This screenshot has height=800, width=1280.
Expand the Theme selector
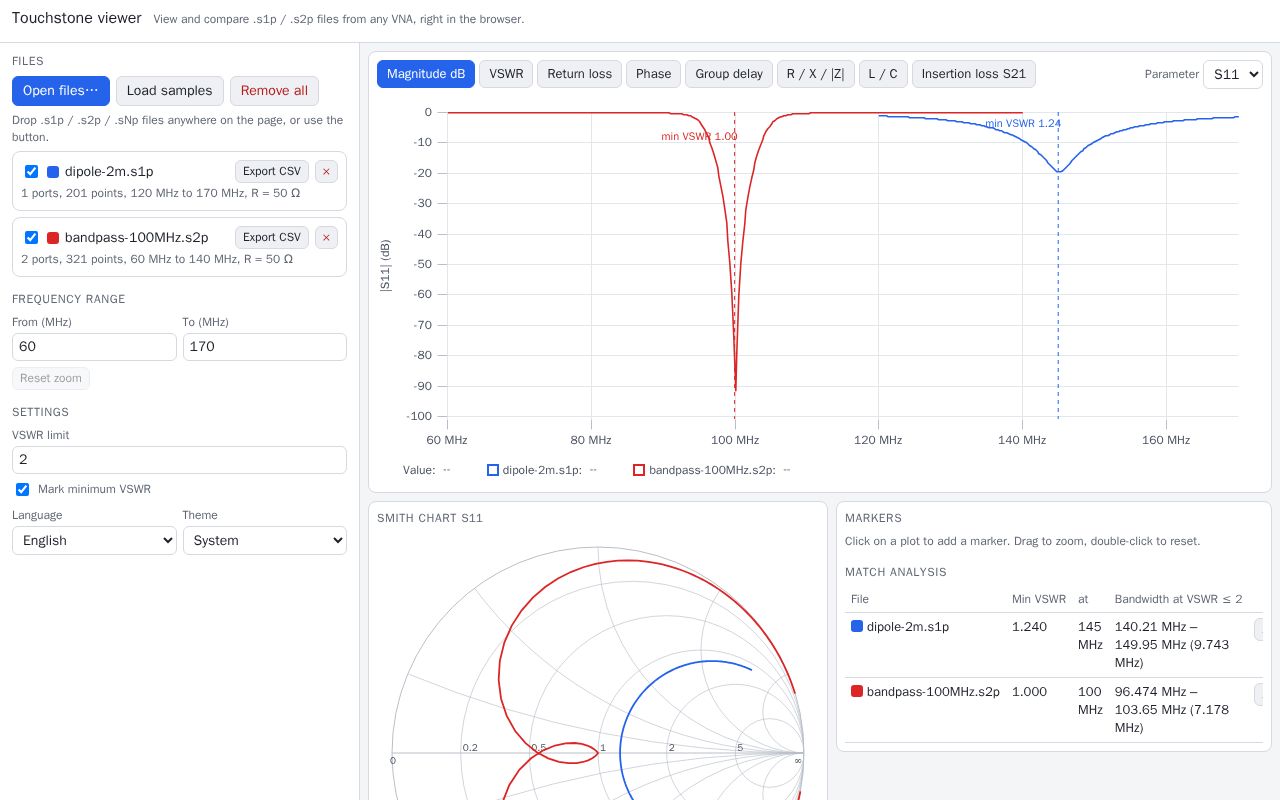pos(265,540)
